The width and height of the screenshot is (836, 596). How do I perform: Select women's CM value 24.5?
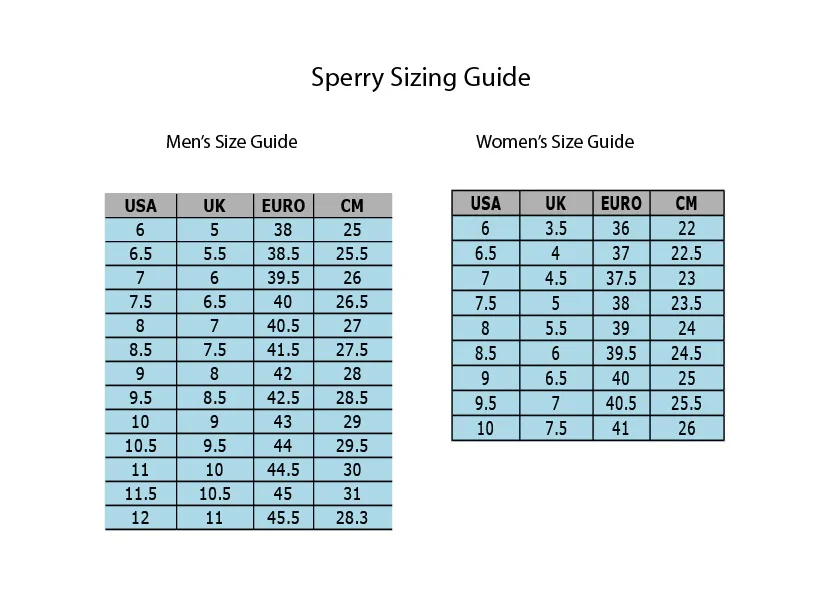pos(687,353)
